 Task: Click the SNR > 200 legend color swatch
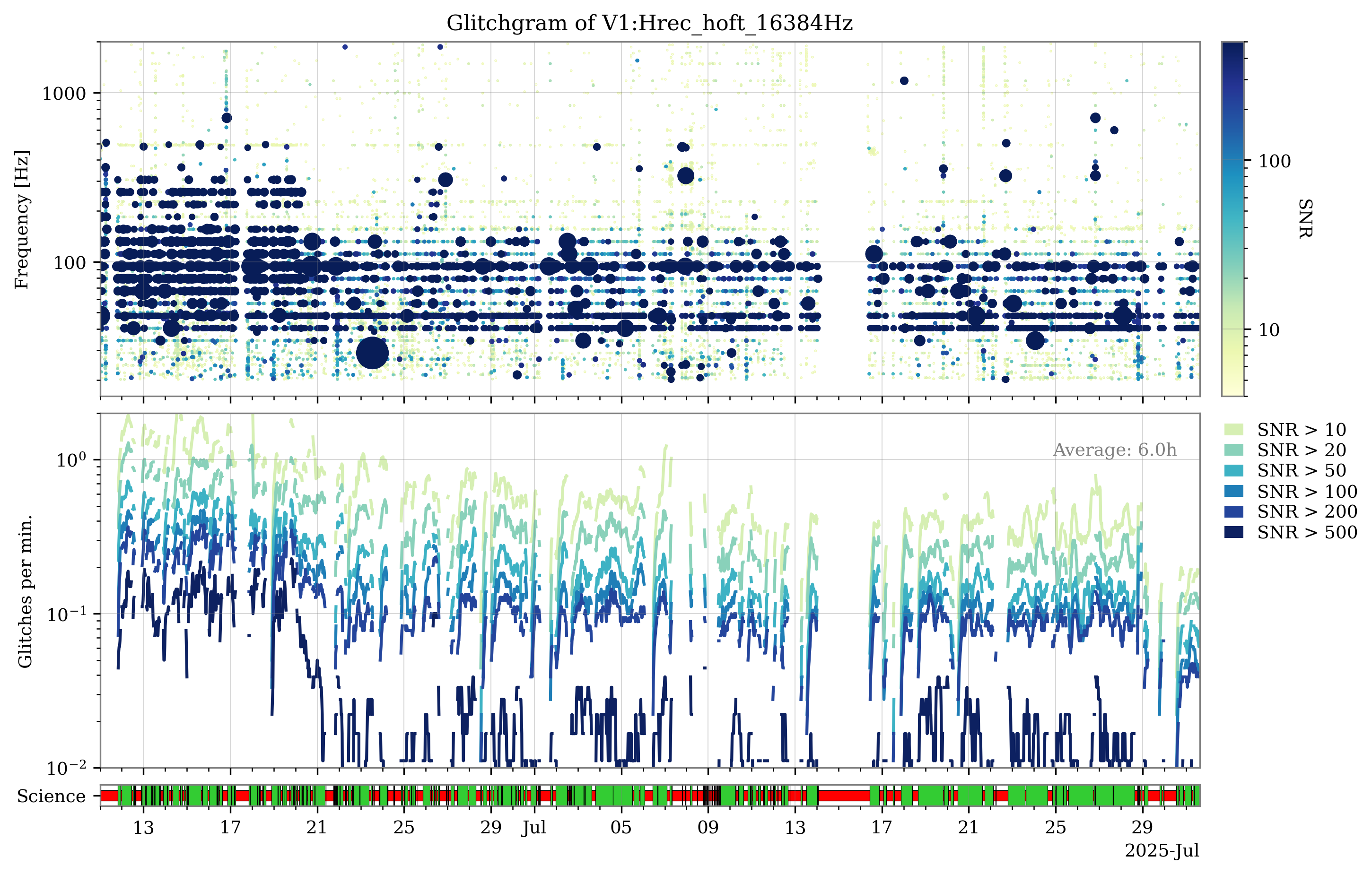coord(1234,511)
